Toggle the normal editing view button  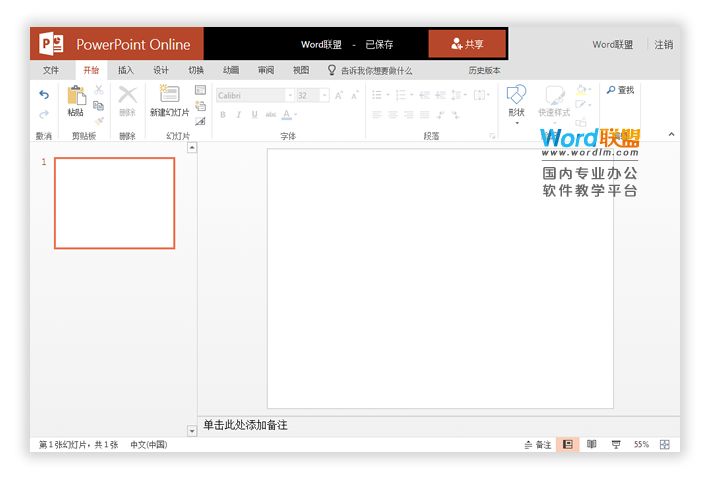(x=568, y=444)
